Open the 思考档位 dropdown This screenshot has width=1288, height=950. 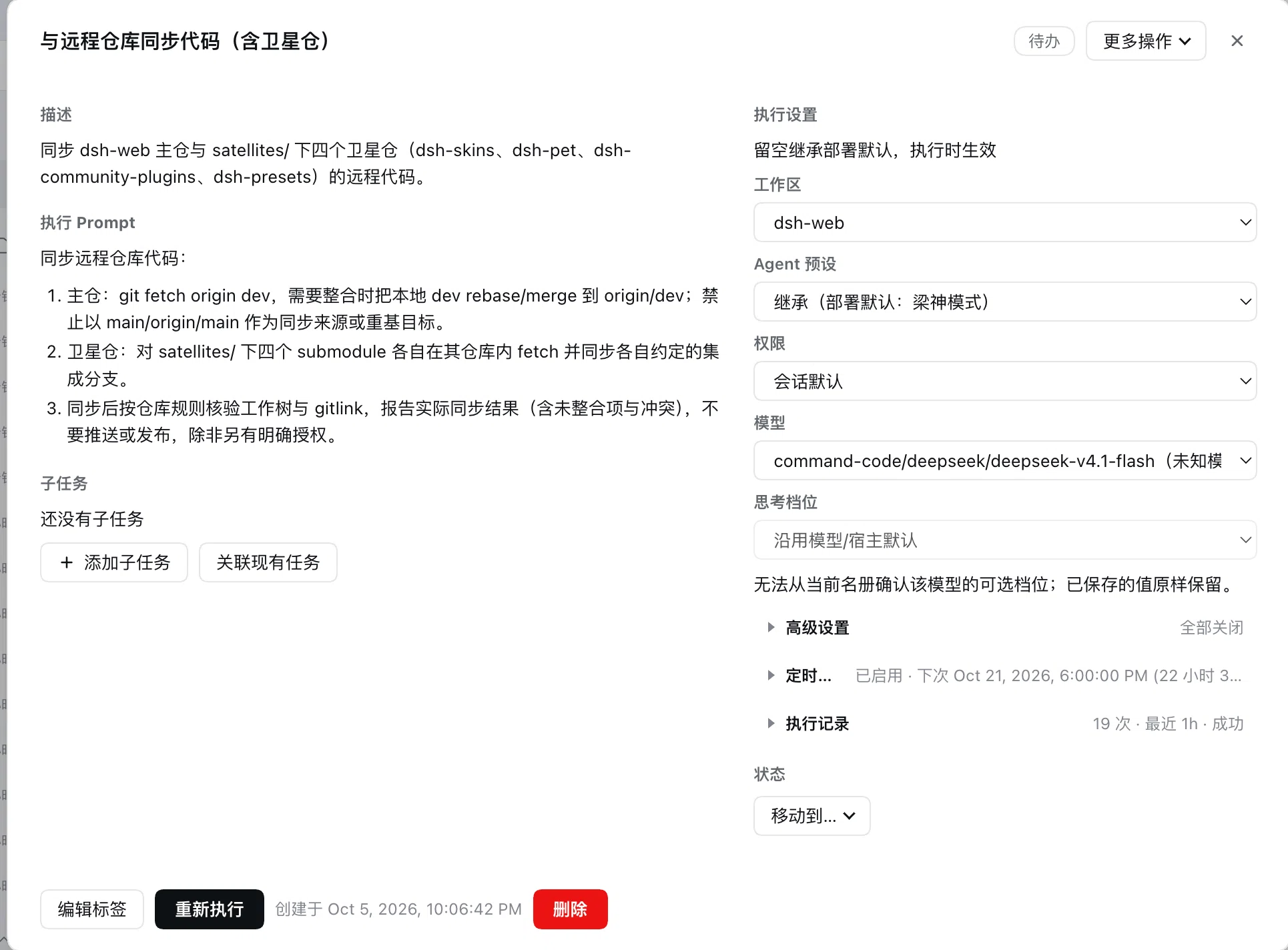[1004, 540]
